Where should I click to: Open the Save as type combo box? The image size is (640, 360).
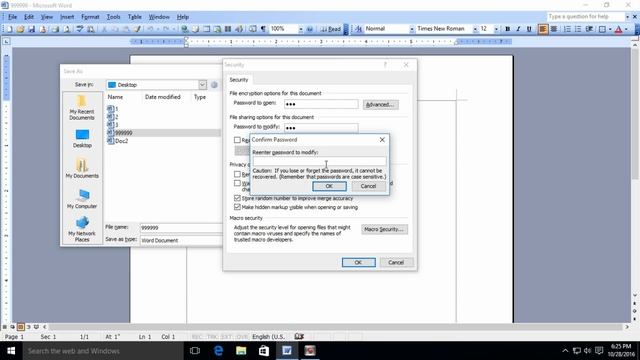181,240
